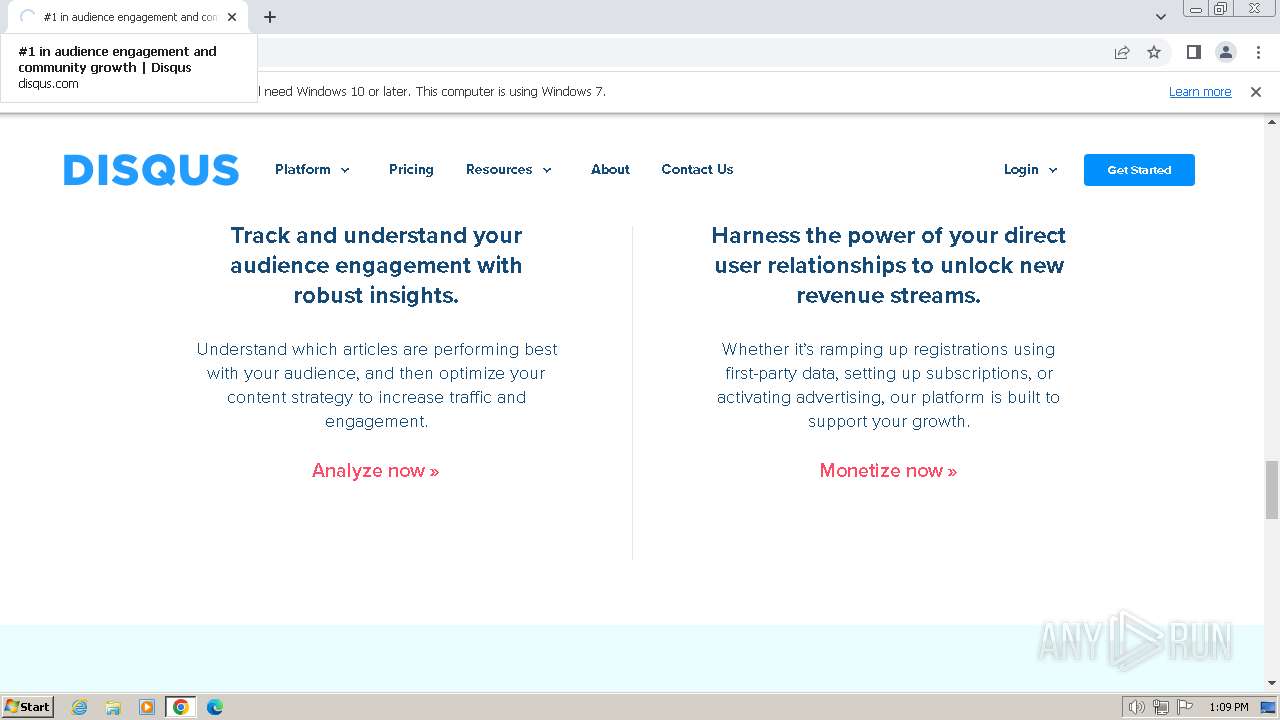Click heading 'Track and understand your audience engagement'
The image size is (1280, 720).
376,265
